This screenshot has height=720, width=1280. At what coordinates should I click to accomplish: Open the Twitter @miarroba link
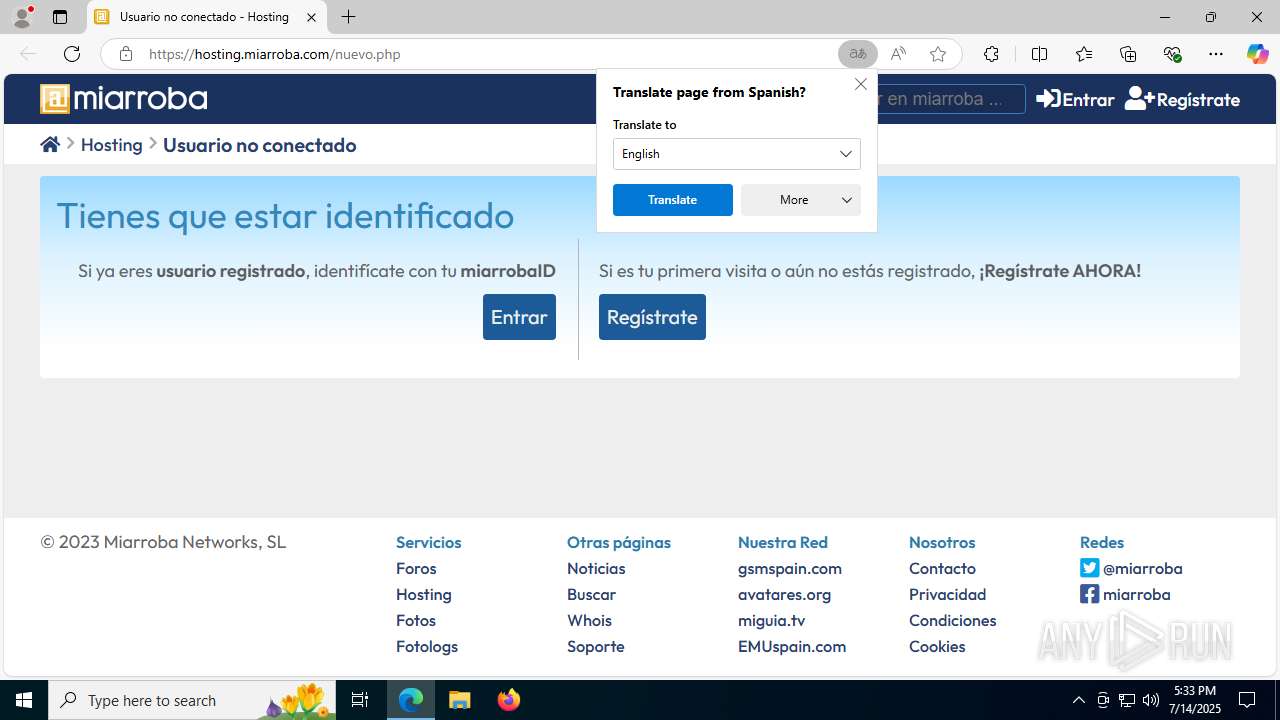(x=1131, y=568)
